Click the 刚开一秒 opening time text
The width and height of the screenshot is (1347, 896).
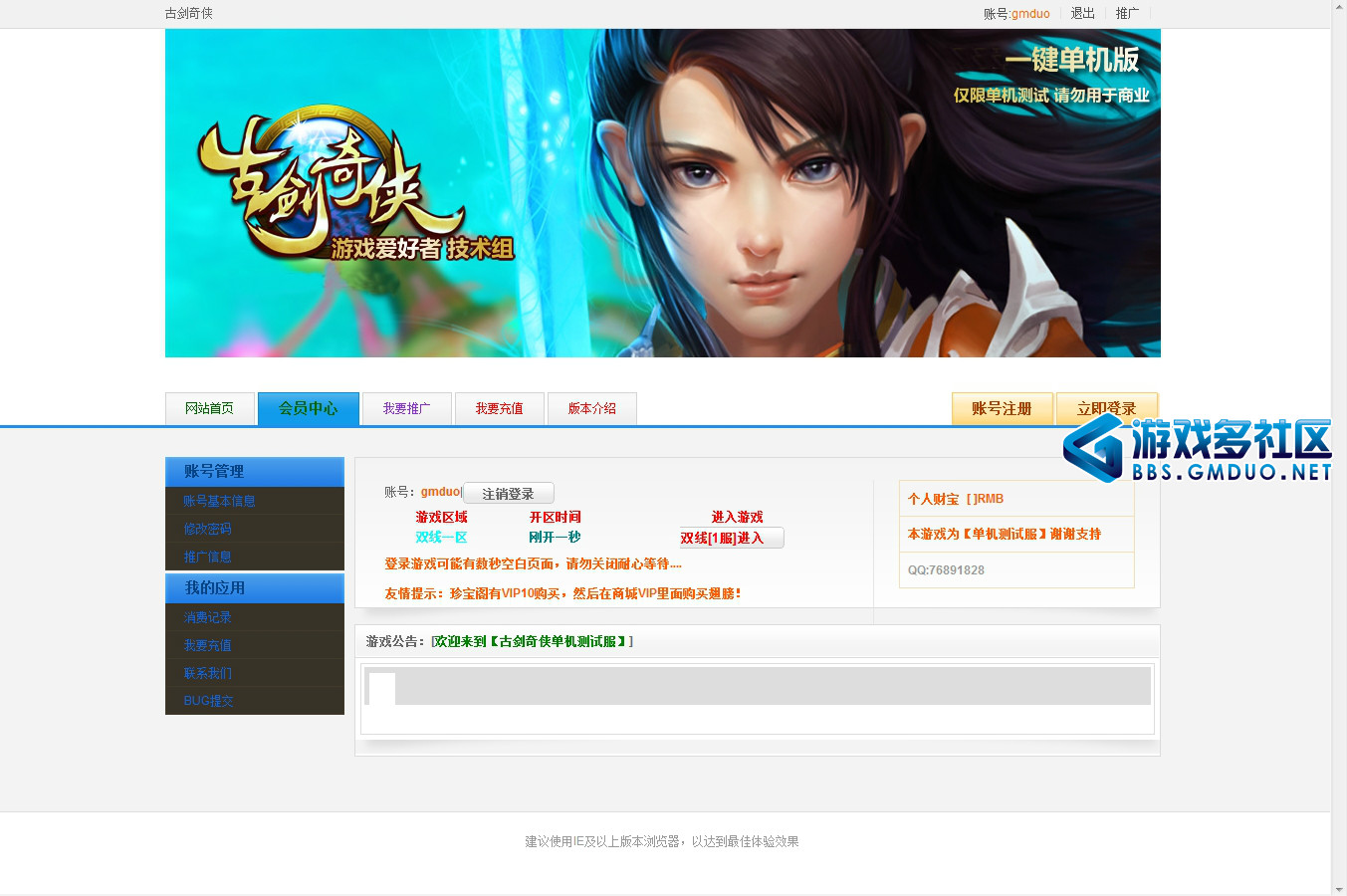click(x=555, y=537)
